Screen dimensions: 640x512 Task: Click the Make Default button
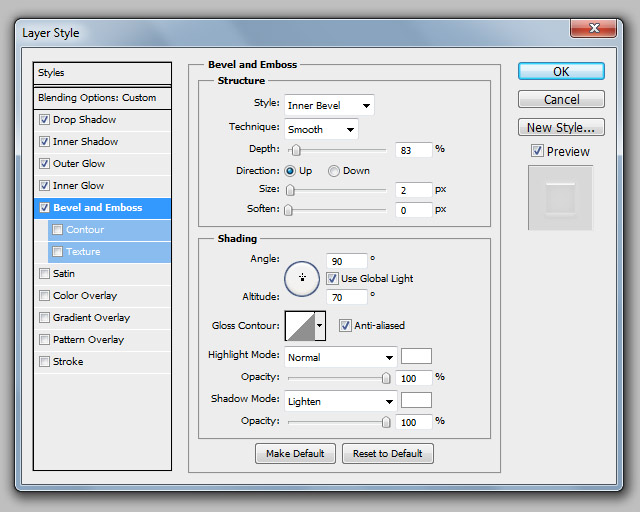pyautogui.click(x=295, y=454)
